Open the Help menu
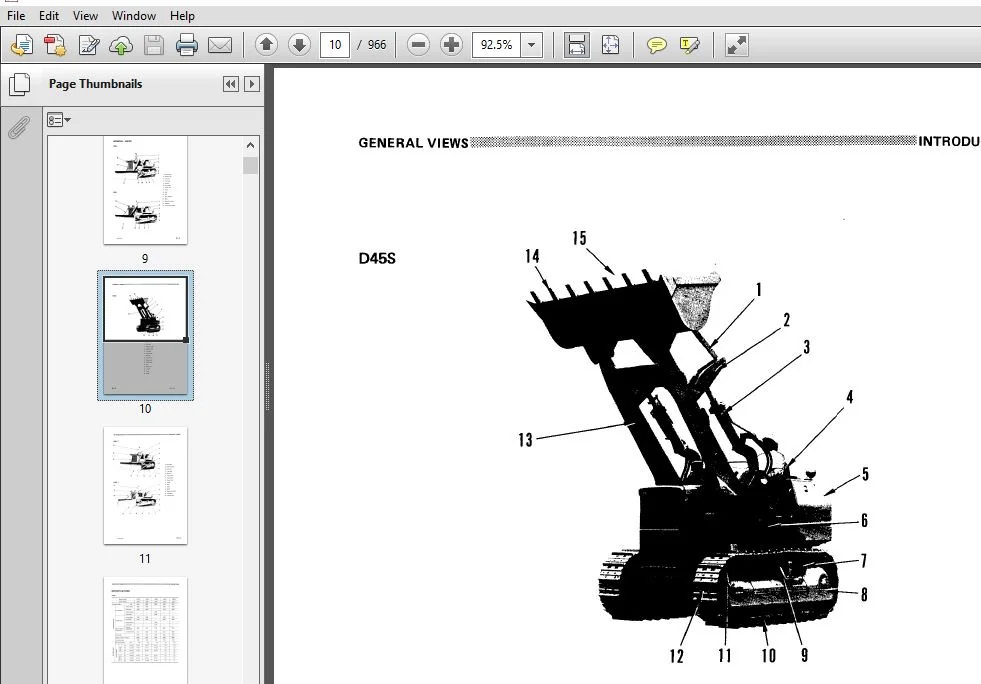Image resolution: width=981 pixels, height=684 pixels. 182,16
